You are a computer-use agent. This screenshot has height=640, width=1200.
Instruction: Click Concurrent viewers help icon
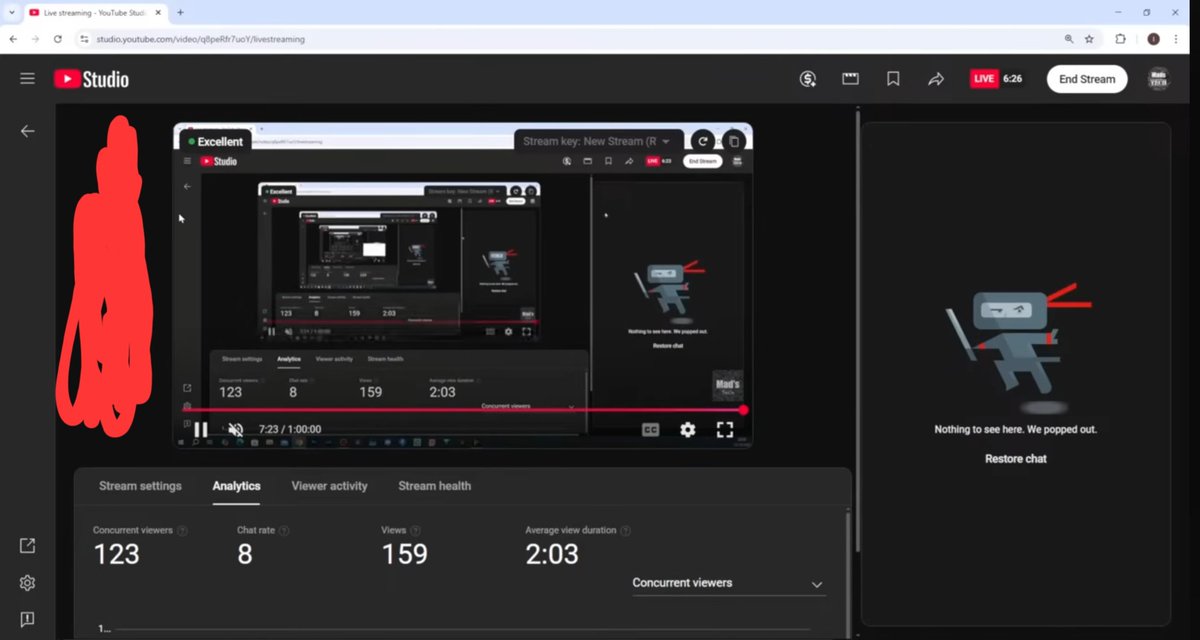tap(183, 531)
